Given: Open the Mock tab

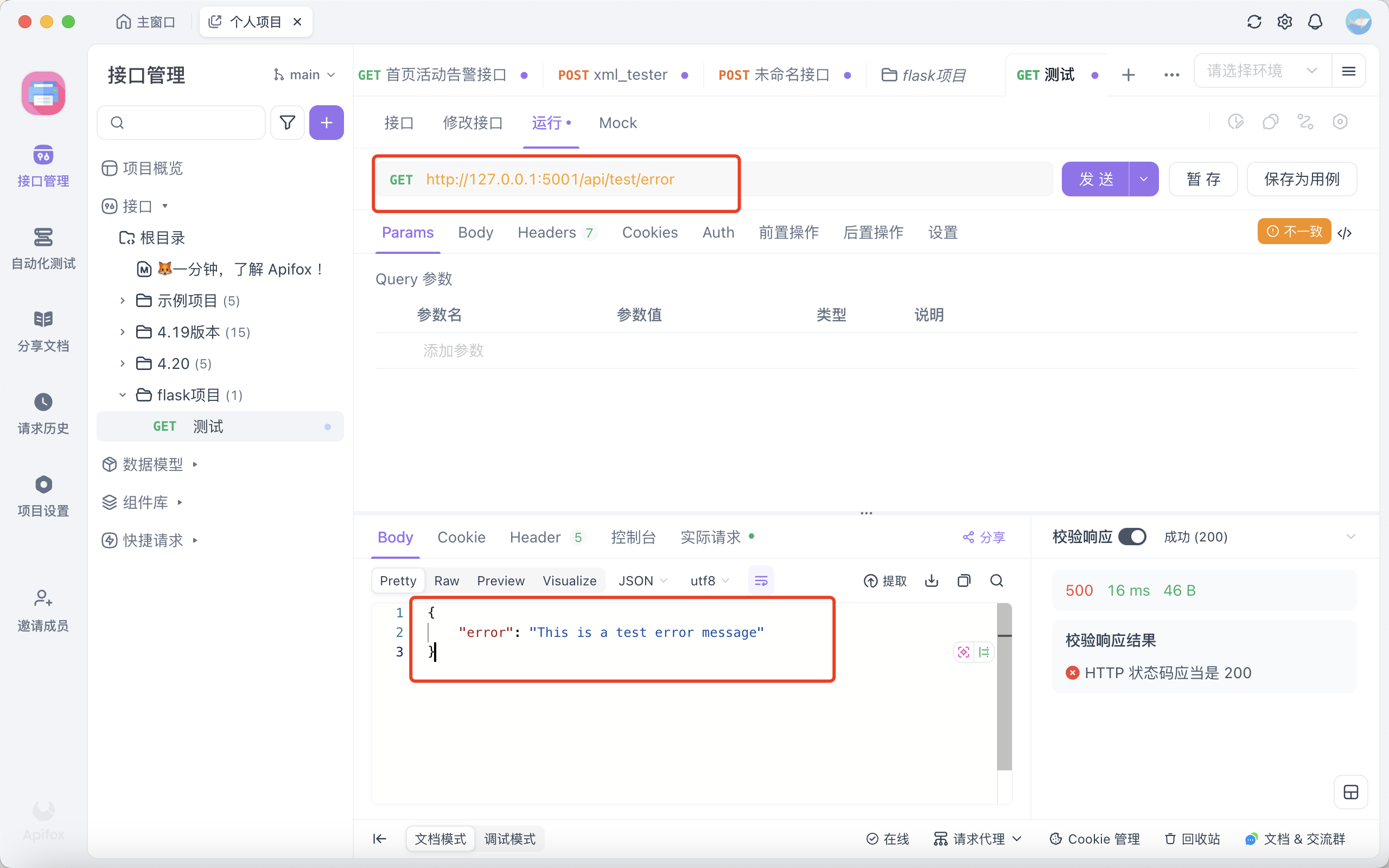Looking at the screenshot, I should (x=617, y=123).
